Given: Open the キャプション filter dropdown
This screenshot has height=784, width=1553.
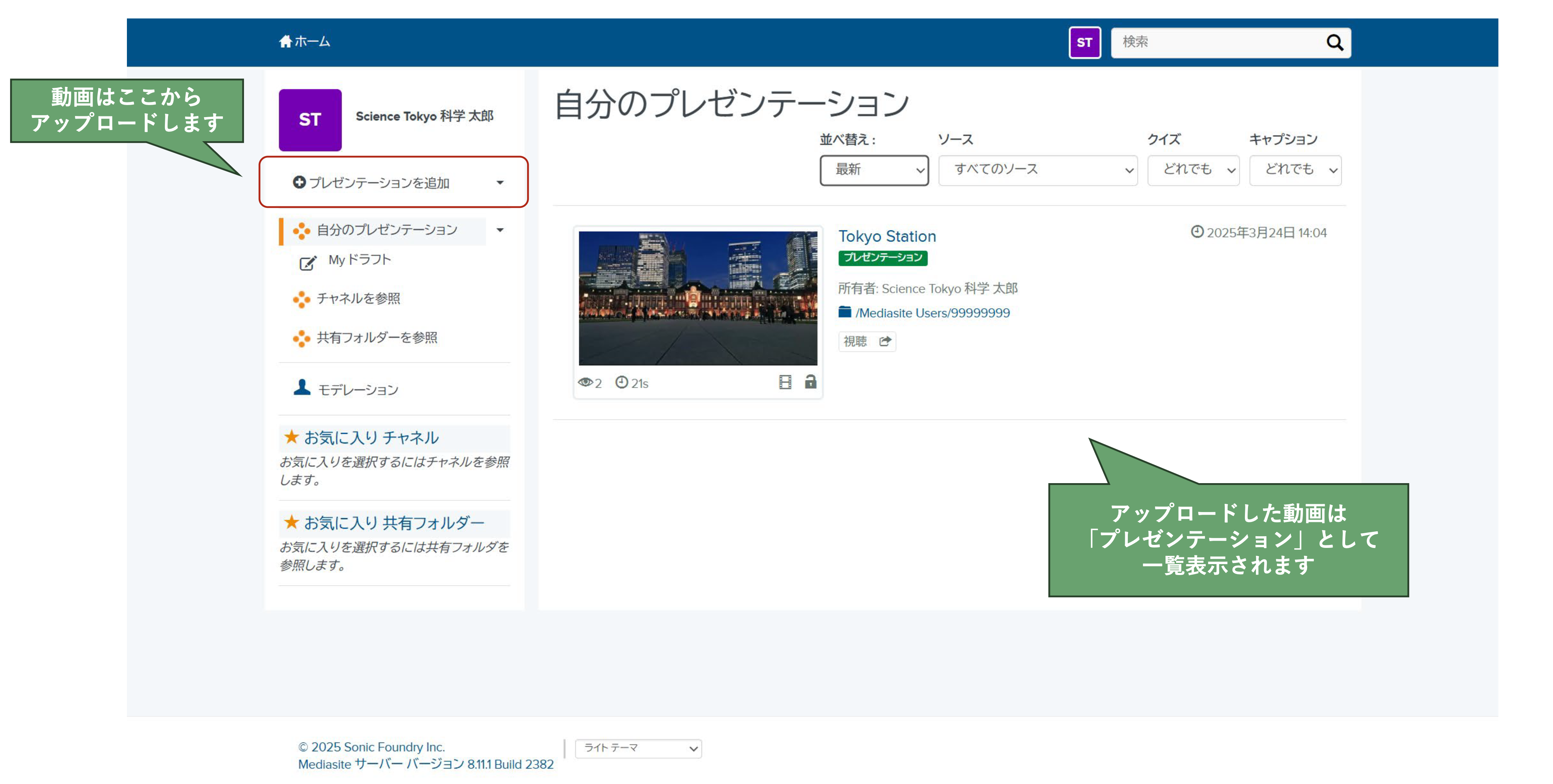Looking at the screenshot, I should (1295, 170).
